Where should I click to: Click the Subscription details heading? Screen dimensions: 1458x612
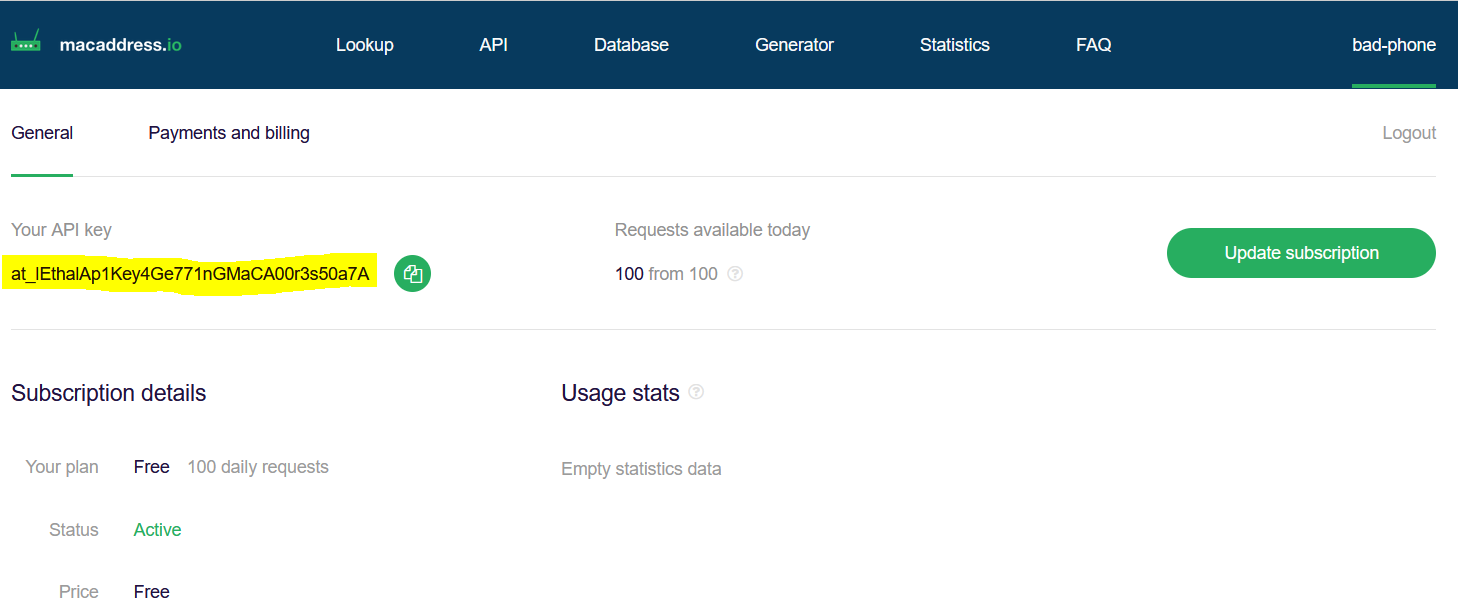[x=108, y=393]
